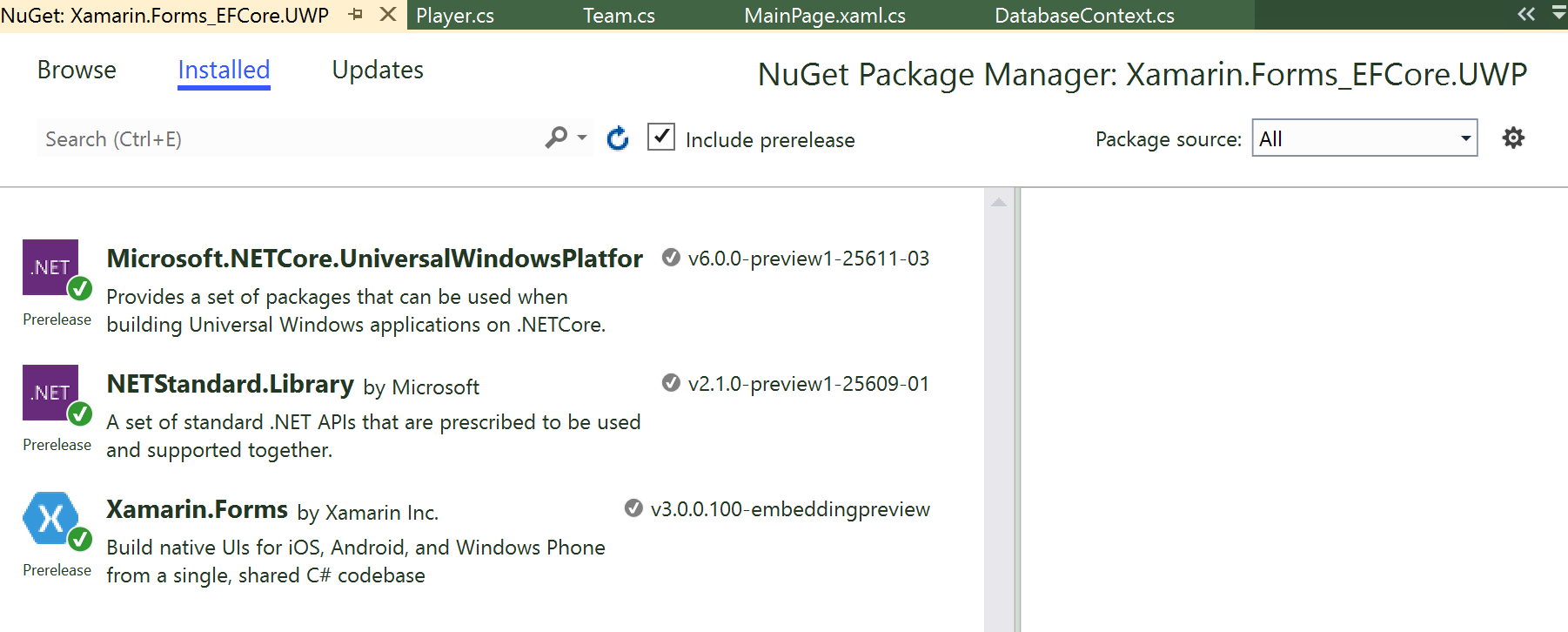The width and height of the screenshot is (1568, 632).
Task: Click the installed checkmark beside Xamarin.Forms version
Action: (x=633, y=509)
